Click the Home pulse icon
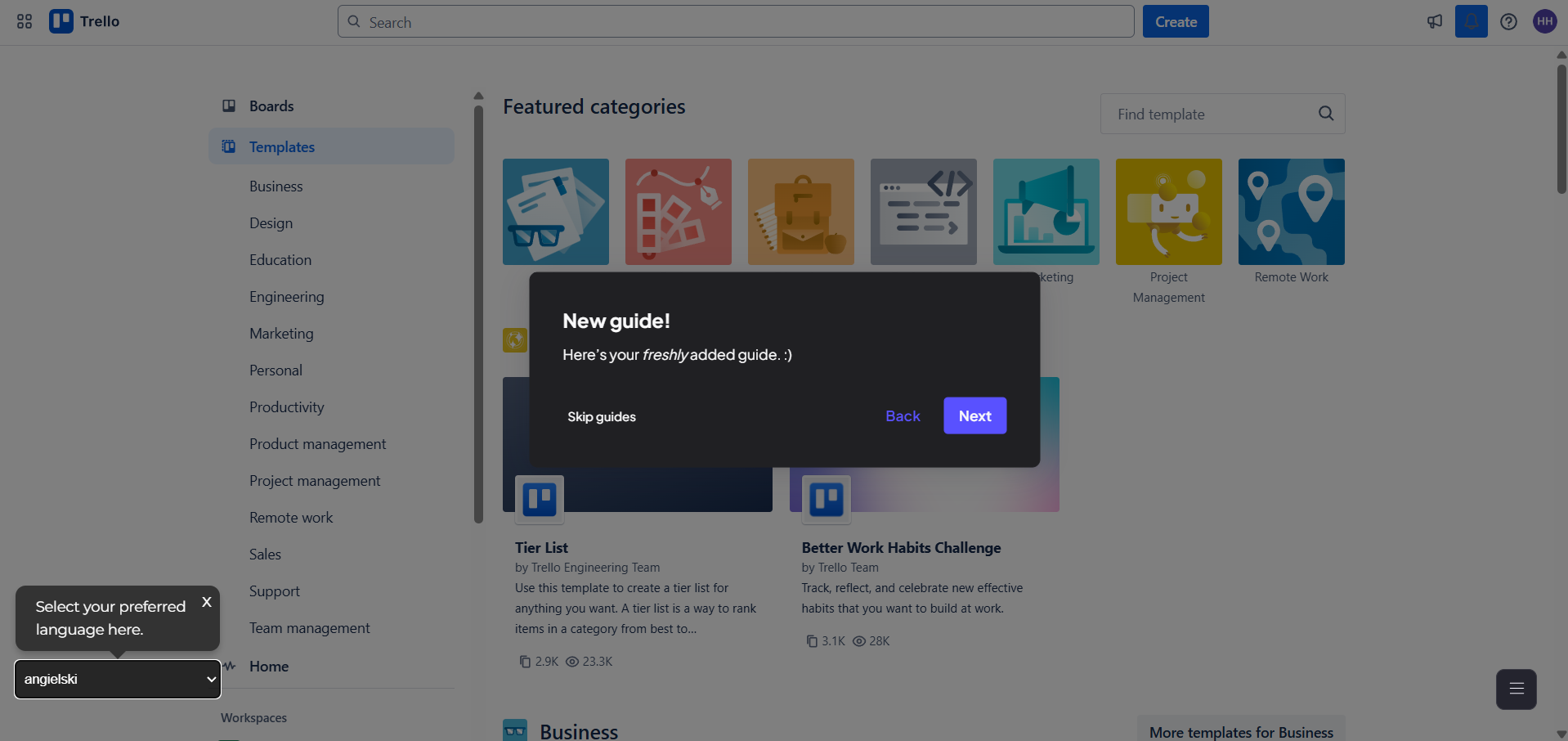Screen dimensions: 1568x741 click(x=230, y=666)
